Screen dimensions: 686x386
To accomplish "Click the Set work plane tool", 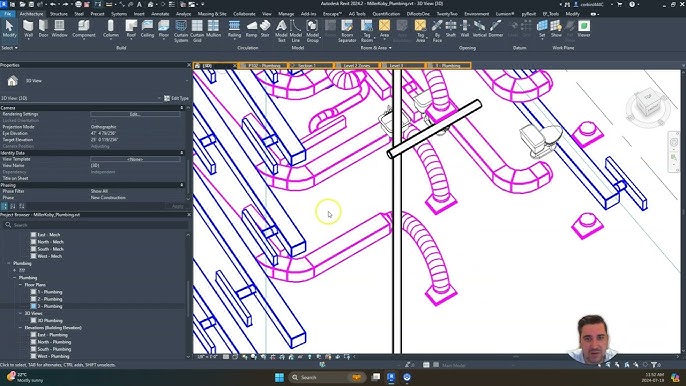I will 542,29.
